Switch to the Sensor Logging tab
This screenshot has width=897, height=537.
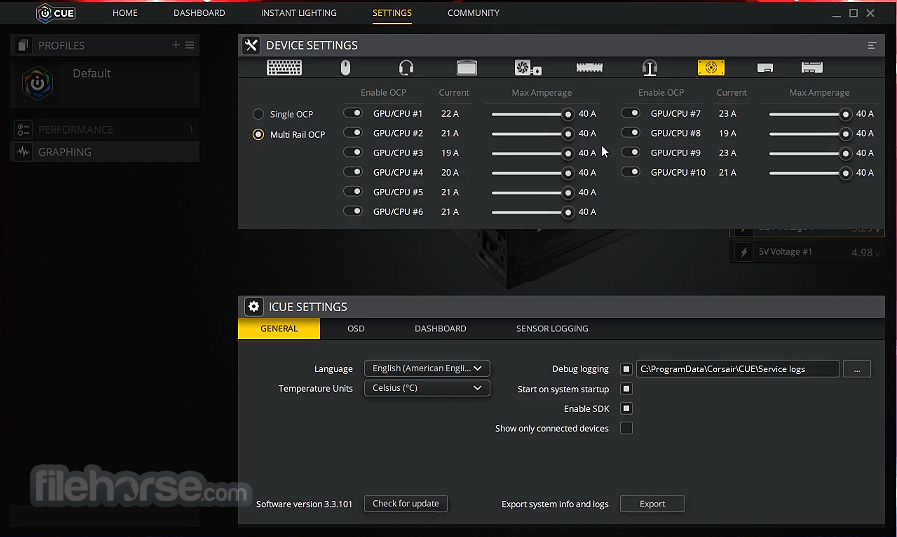tap(552, 328)
